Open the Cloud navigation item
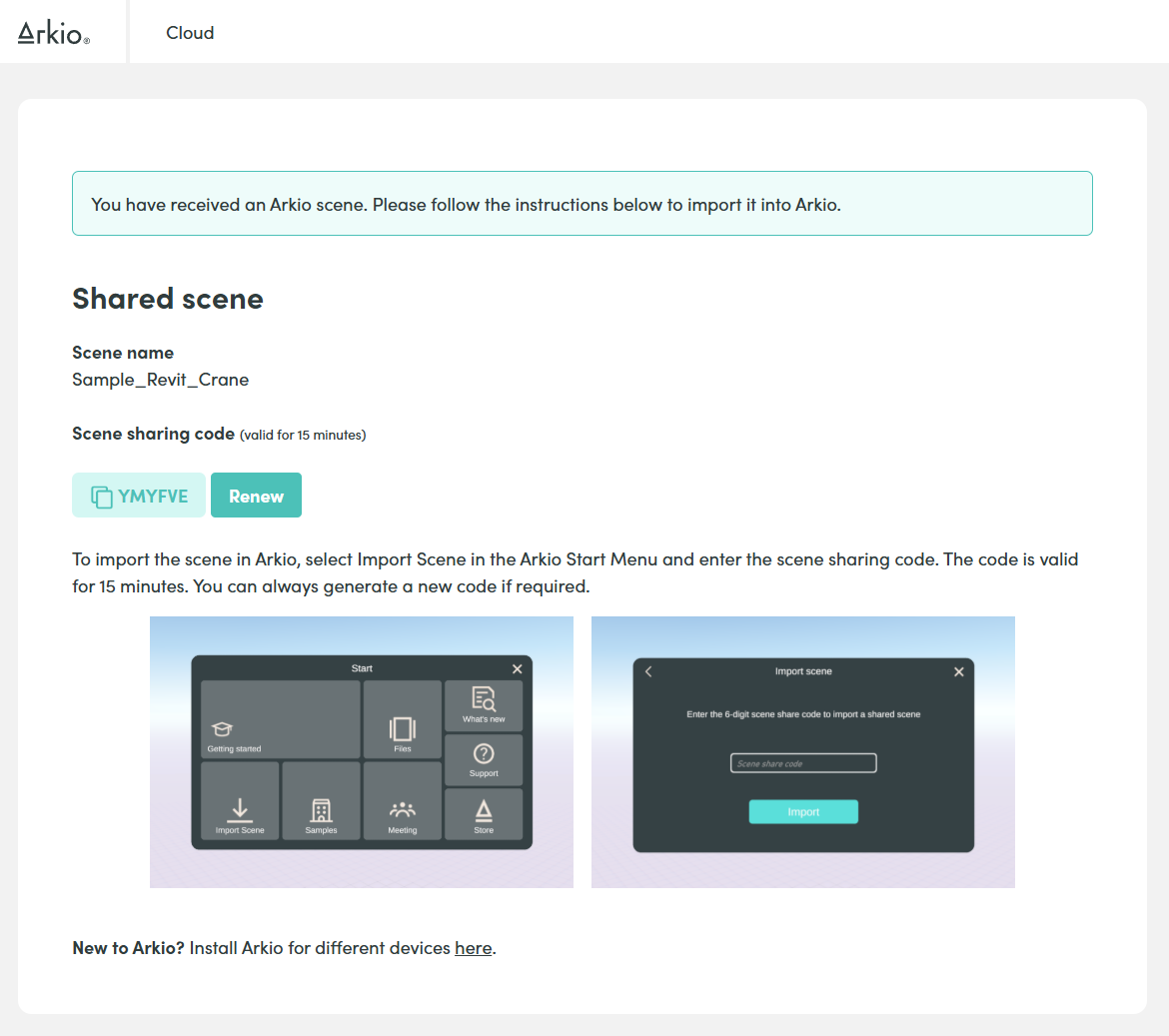Viewport: 1169px width, 1036px height. (190, 33)
